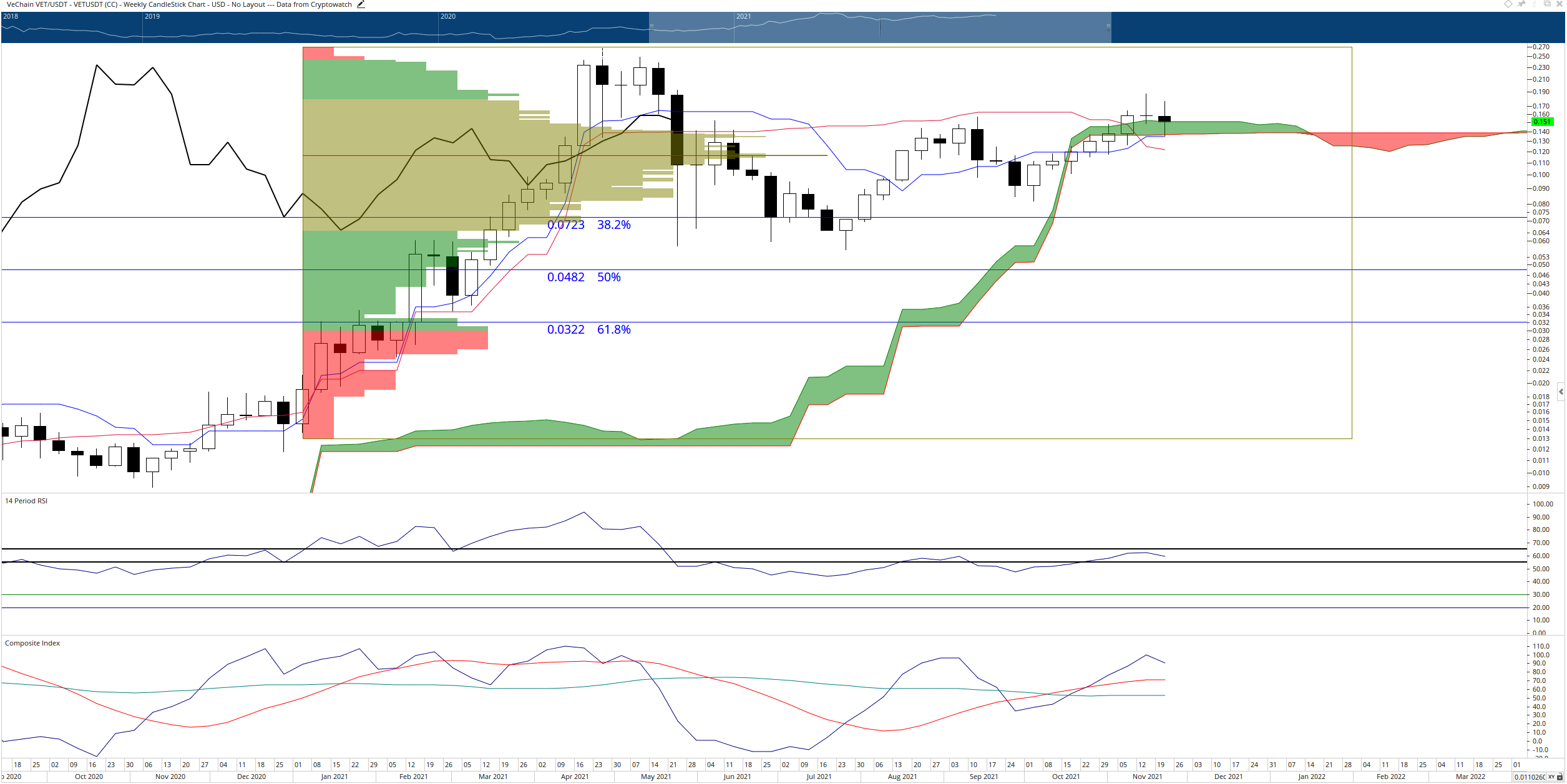Click the green 0.151 current price tag
The height and width of the screenshot is (784, 1567).
tap(1542, 122)
